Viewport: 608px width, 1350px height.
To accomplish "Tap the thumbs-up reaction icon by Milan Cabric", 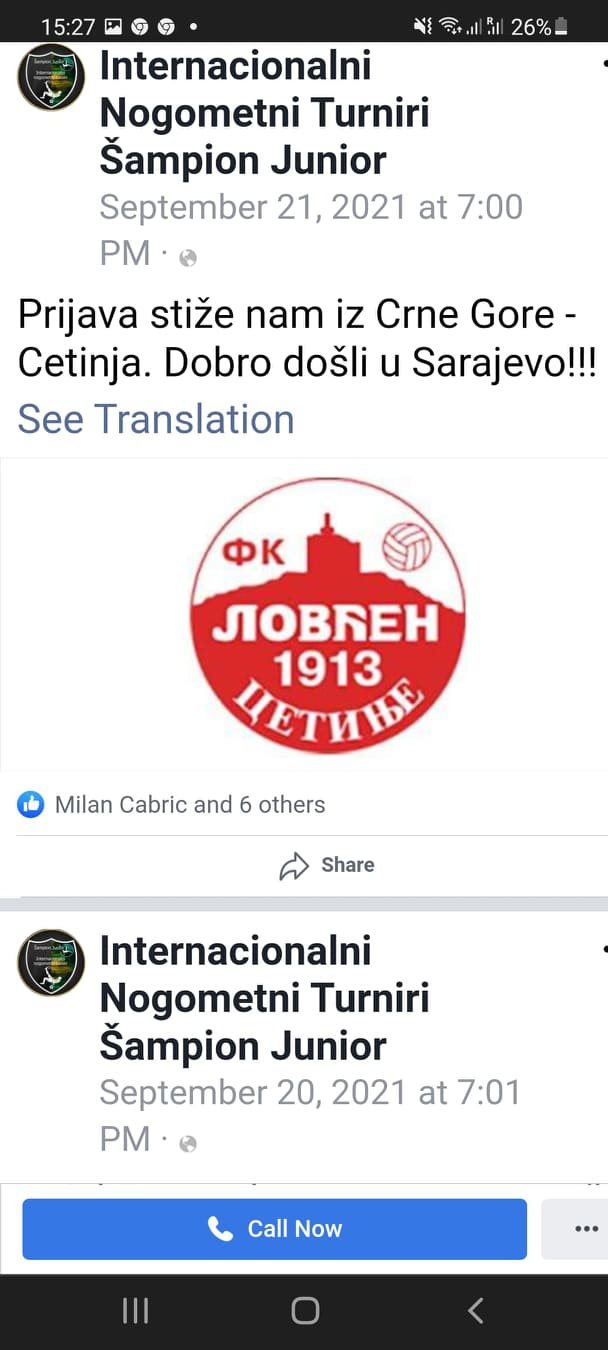I will [31, 804].
